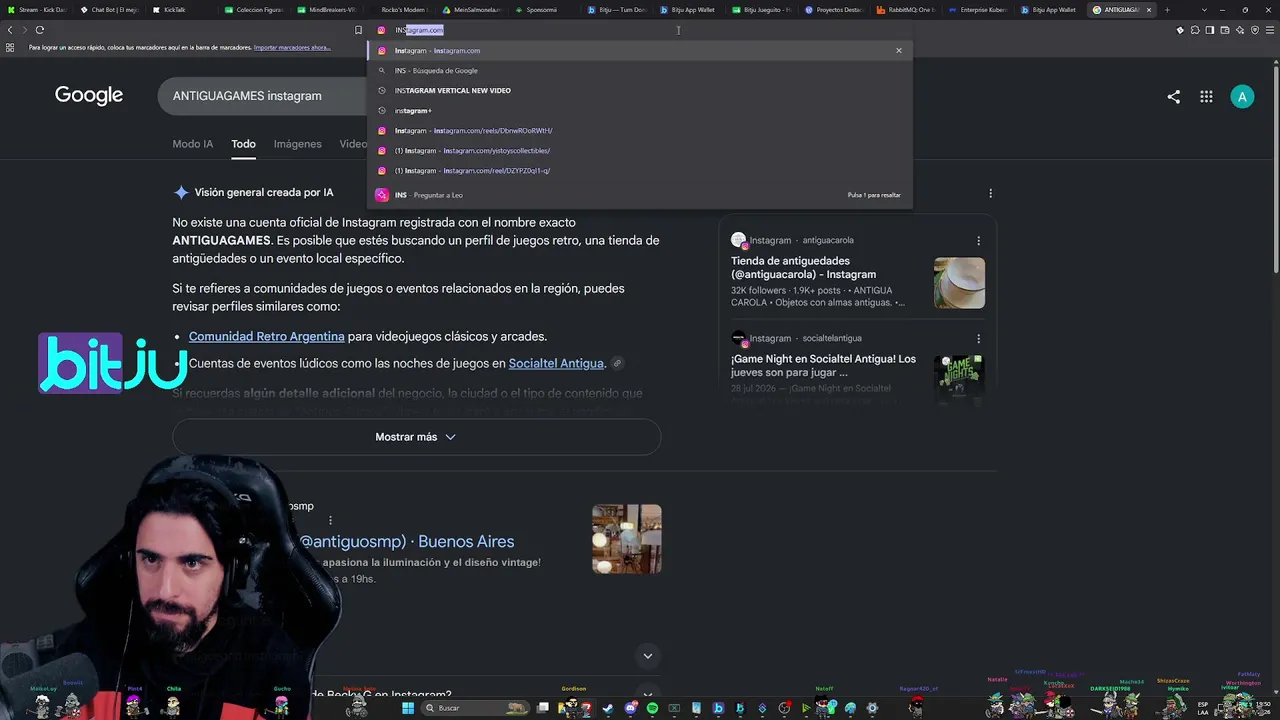1280x720 pixels.
Task: Click the Google search box with ANTIGUAGAMES
Action: point(262,96)
